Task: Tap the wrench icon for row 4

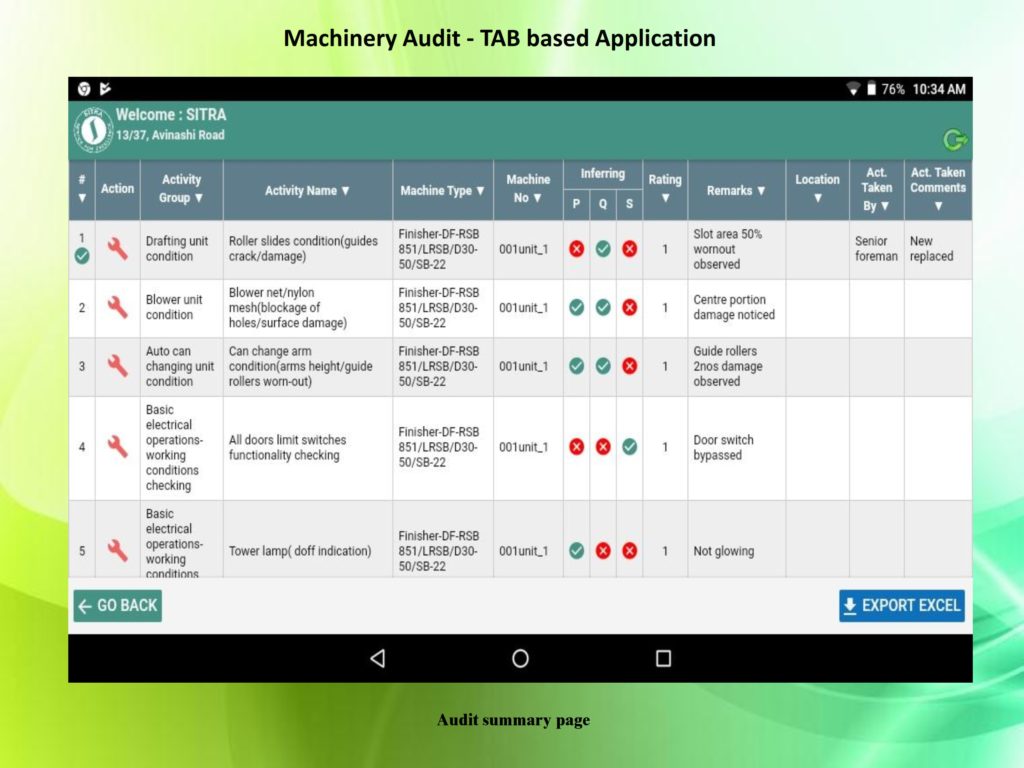Action: [118, 447]
